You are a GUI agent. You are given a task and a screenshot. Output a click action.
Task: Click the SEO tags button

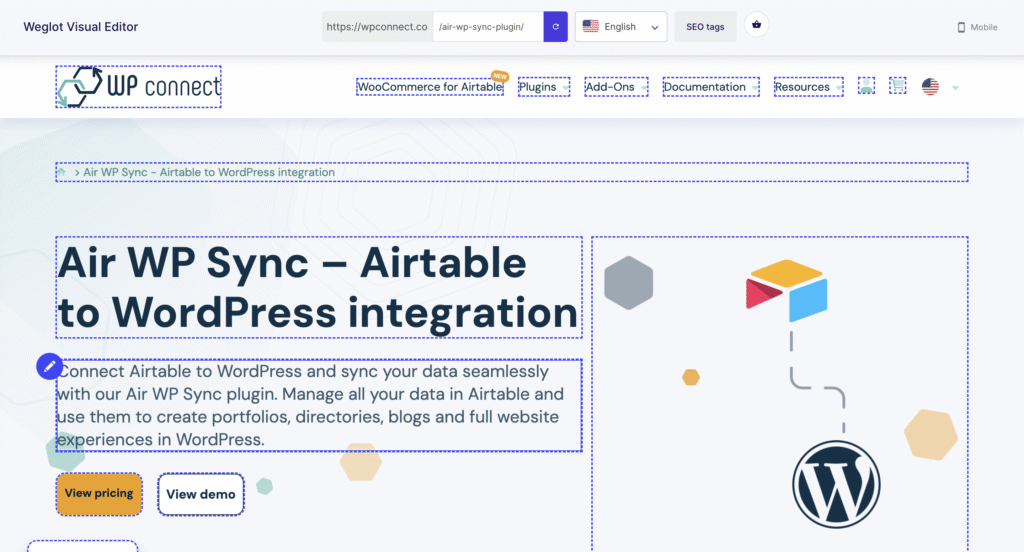[x=705, y=27]
